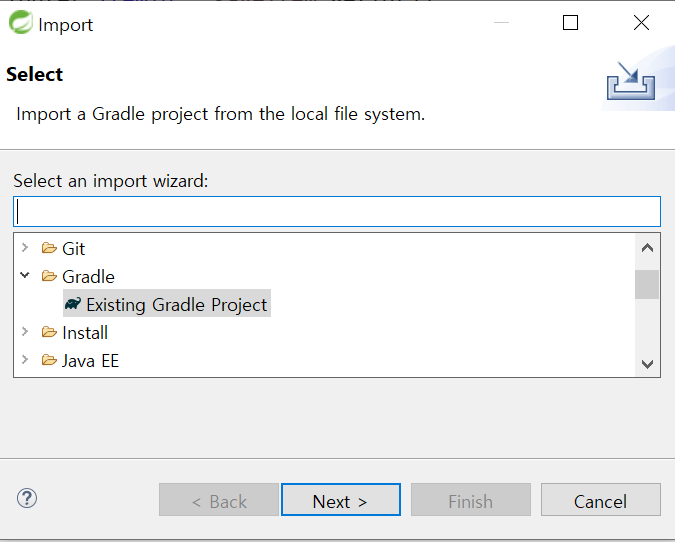Image resolution: width=675 pixels, height=542 pixels.
Task: Click the import wizard banner icon
Action: pyautogui.click(x=630, y=82)
